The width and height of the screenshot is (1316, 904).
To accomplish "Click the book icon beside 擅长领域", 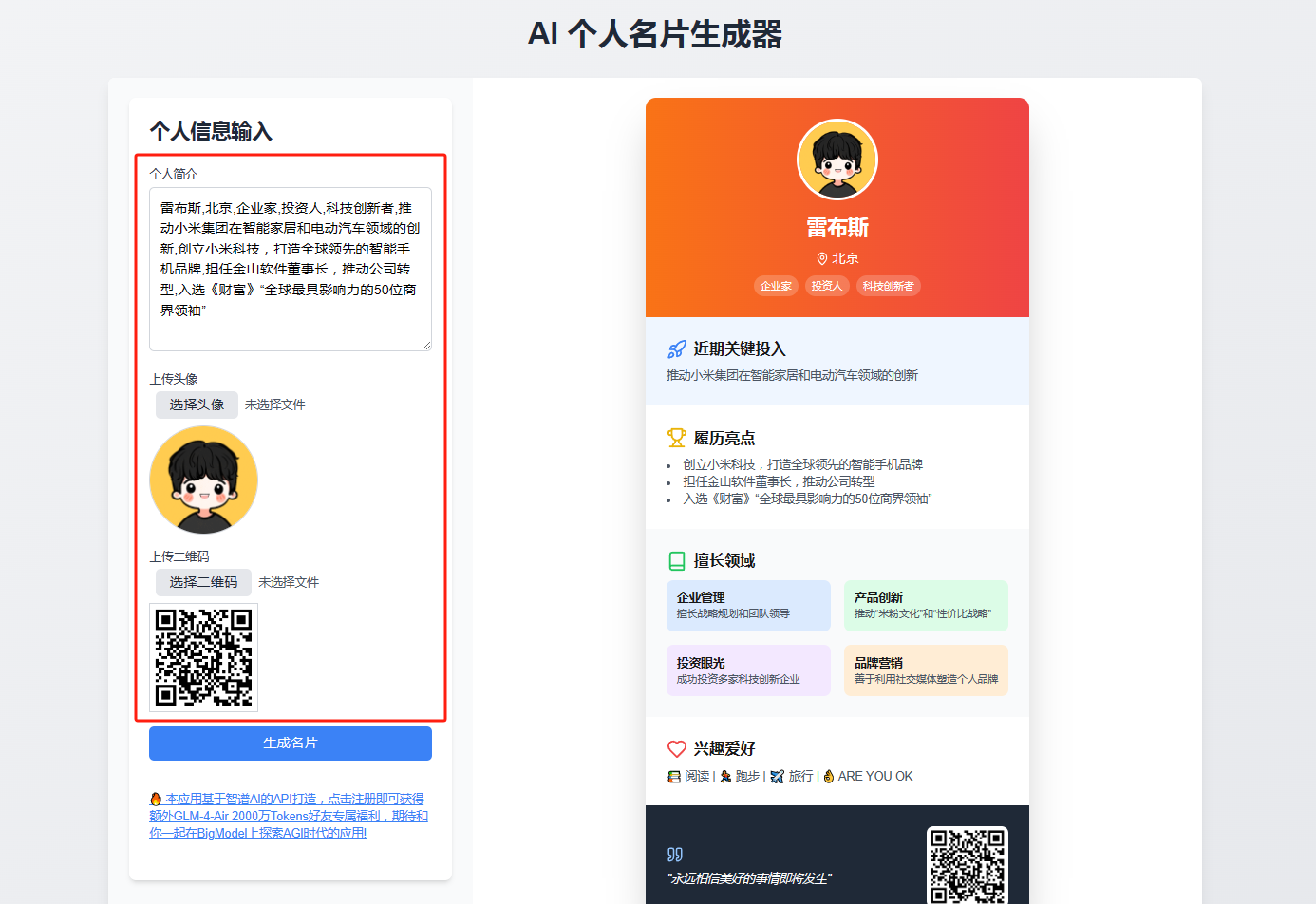I will coord(677,560).
